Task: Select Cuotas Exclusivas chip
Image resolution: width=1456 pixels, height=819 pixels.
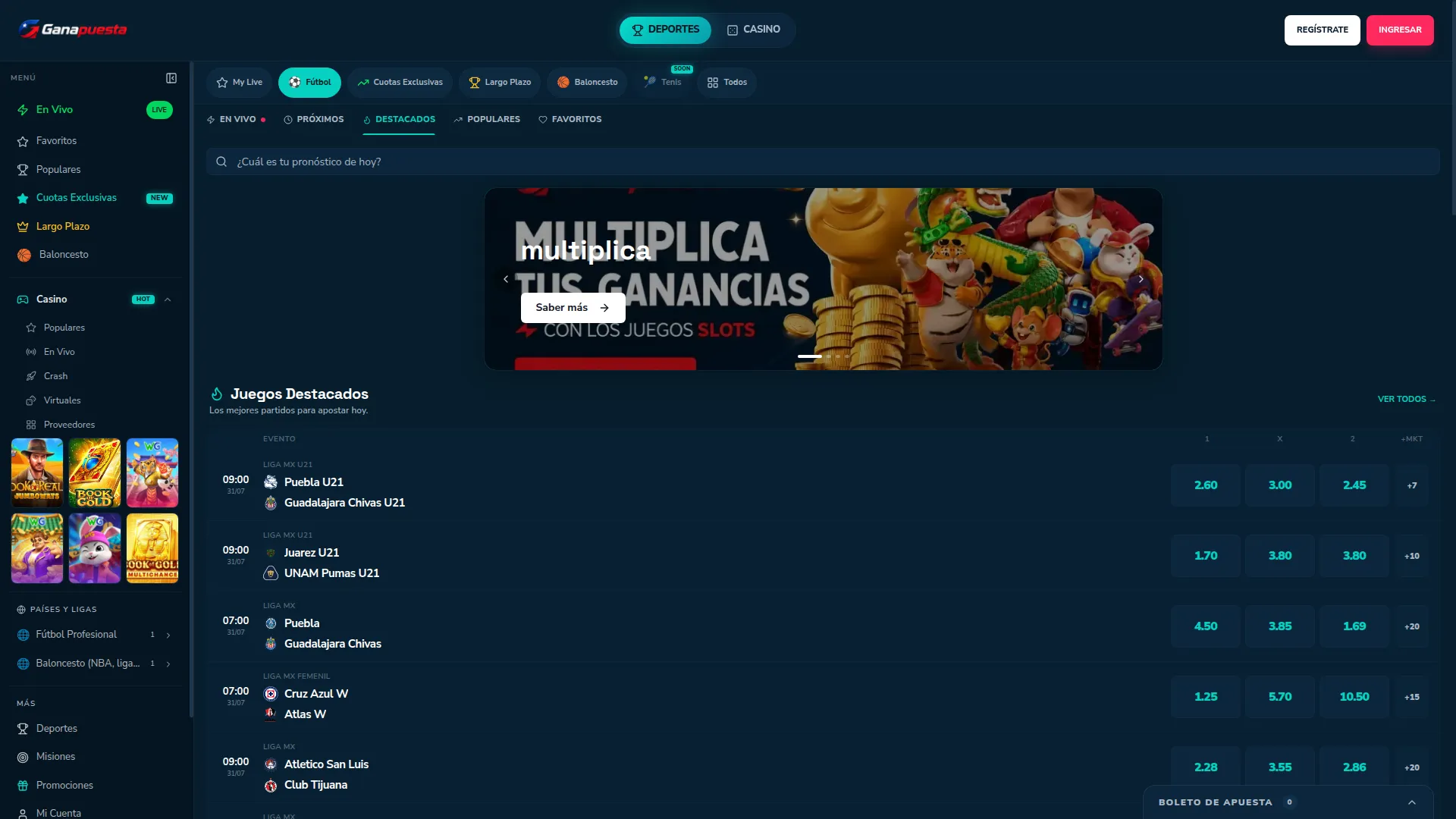Action: pos(400,83)
